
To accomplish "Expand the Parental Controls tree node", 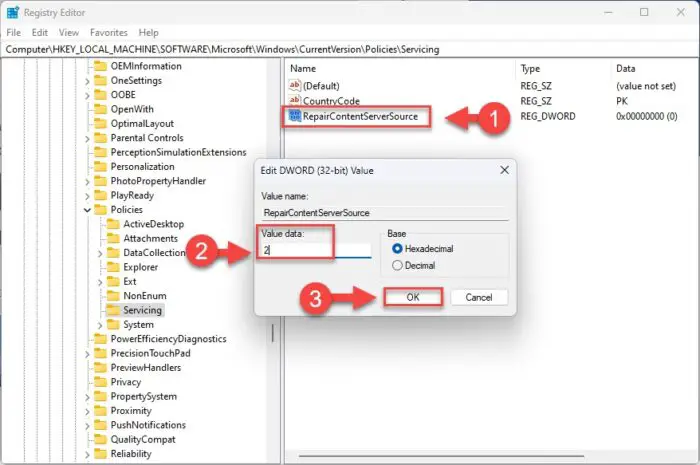I will coord(87,139).
